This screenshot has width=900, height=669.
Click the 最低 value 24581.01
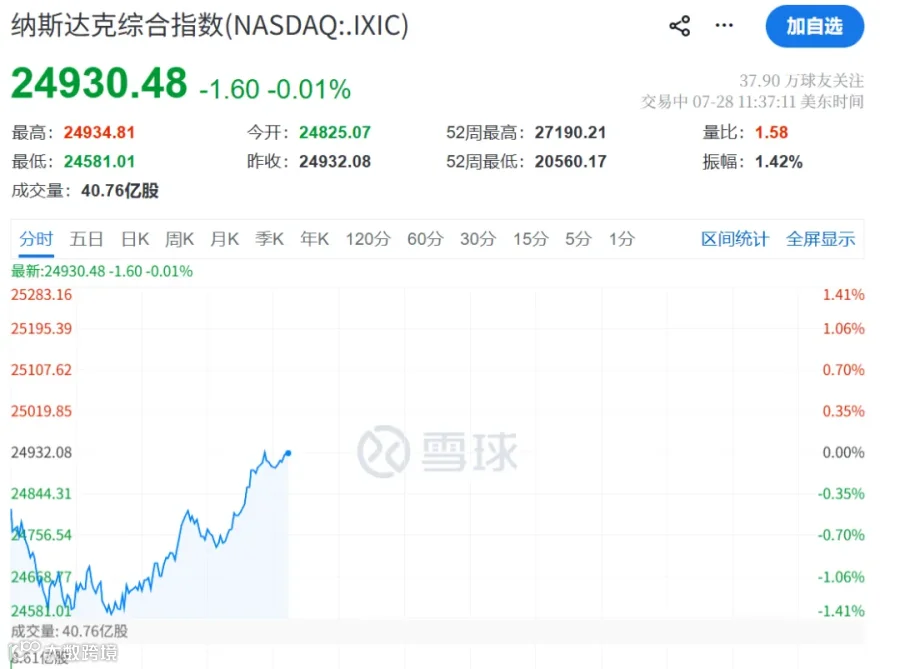[99, 161]
